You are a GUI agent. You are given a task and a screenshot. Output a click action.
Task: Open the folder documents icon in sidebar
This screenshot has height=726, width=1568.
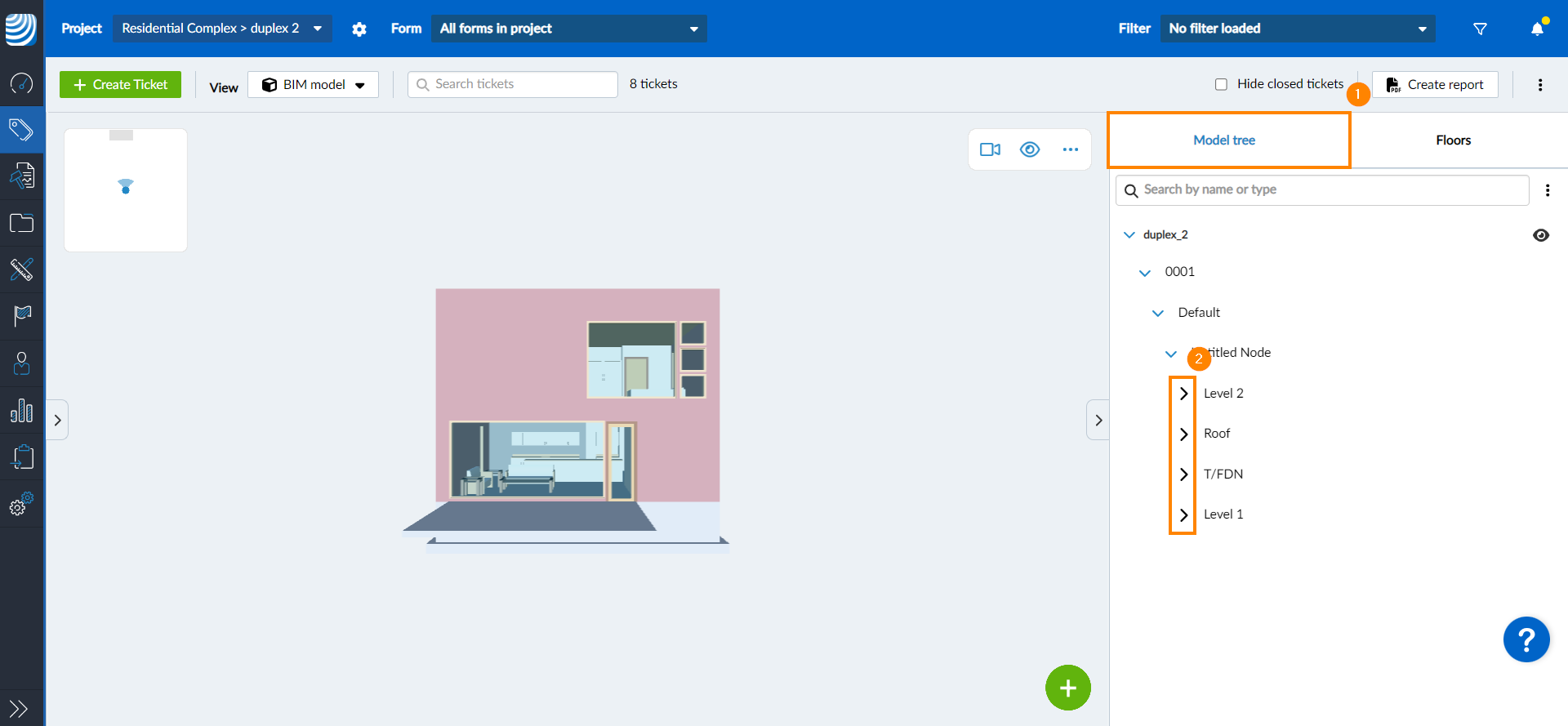tap(21, 223)
